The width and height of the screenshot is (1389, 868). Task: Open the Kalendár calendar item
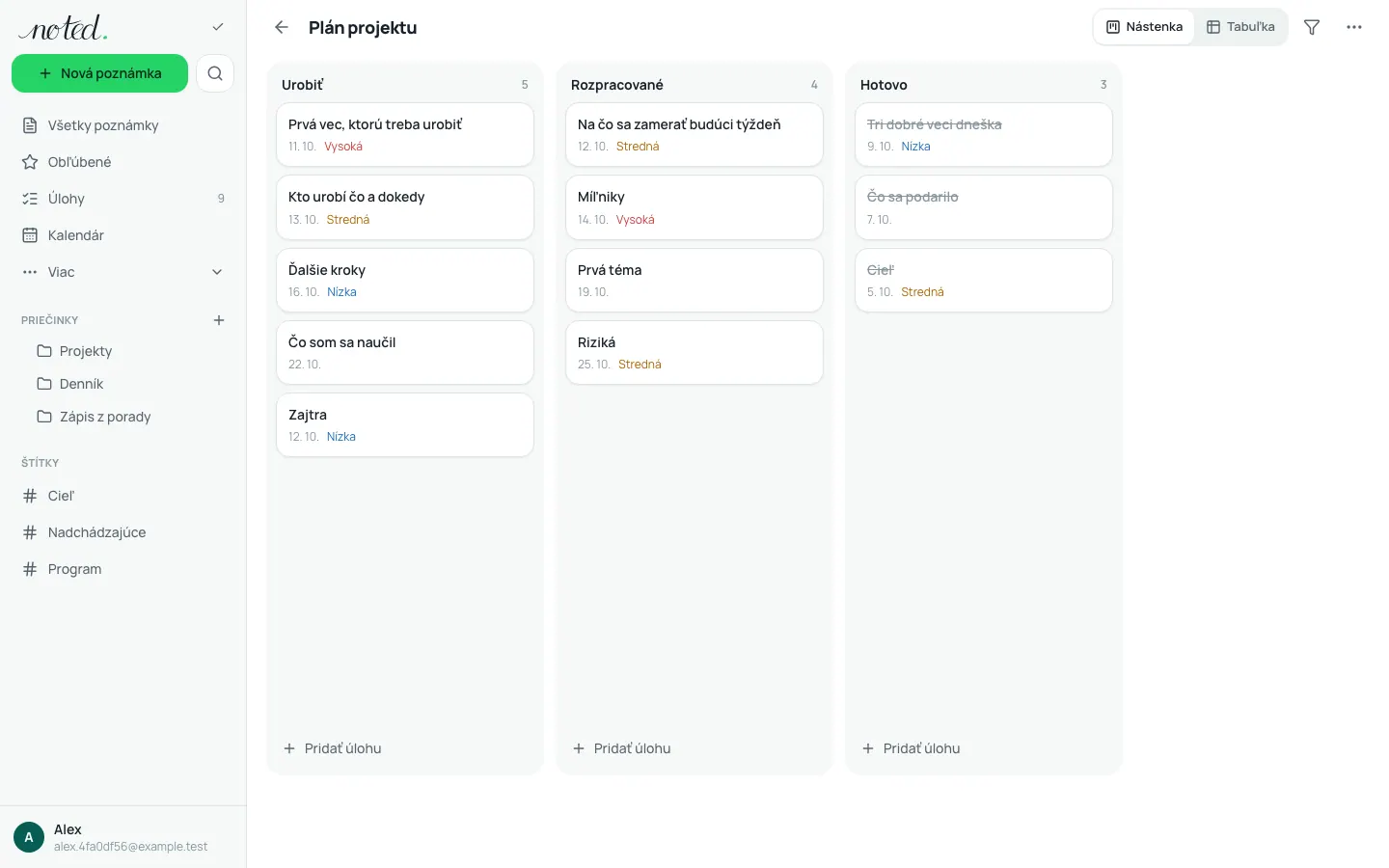(x=123, y=235)
